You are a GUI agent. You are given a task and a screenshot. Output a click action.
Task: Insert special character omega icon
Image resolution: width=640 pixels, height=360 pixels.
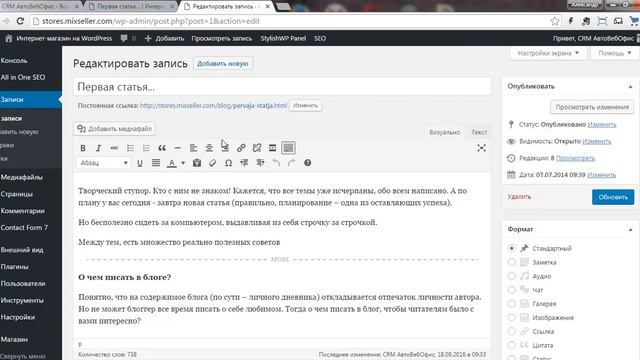click(x=229, y=163)
